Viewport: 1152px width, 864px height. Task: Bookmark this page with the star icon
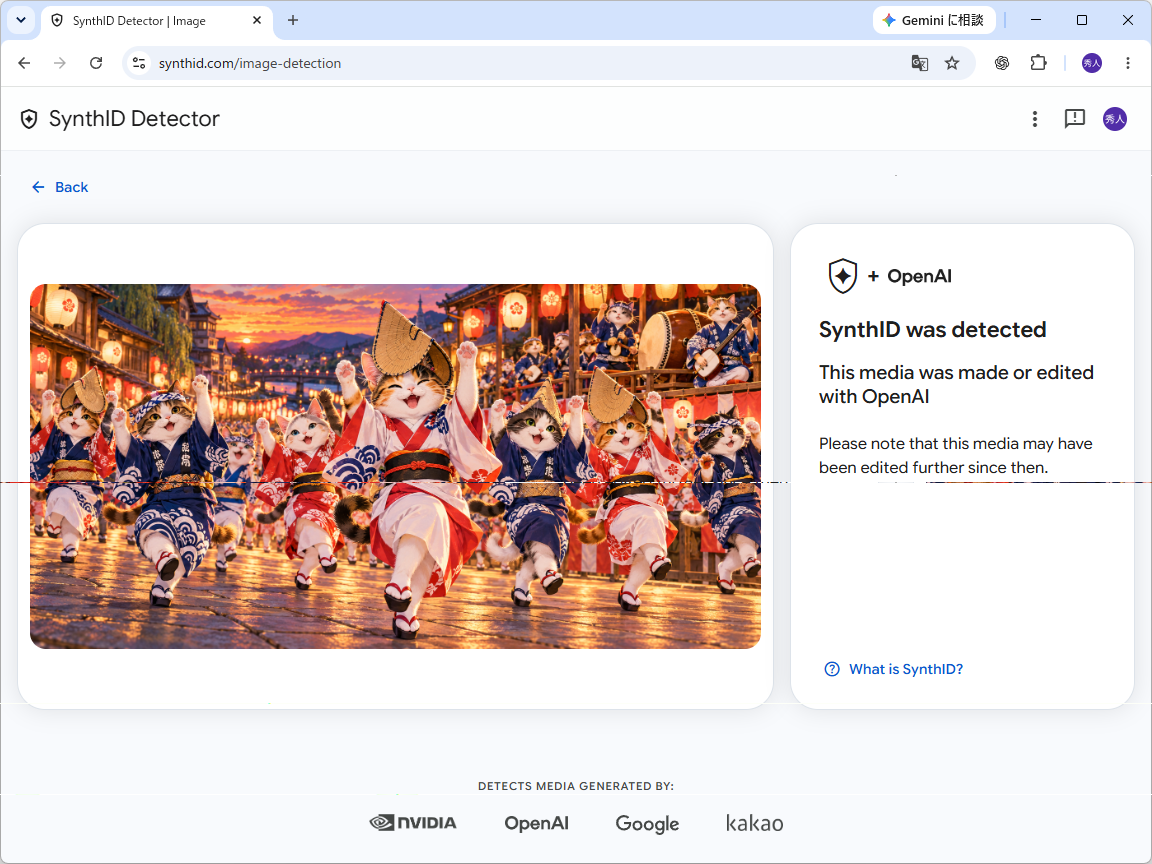(952, 63)
